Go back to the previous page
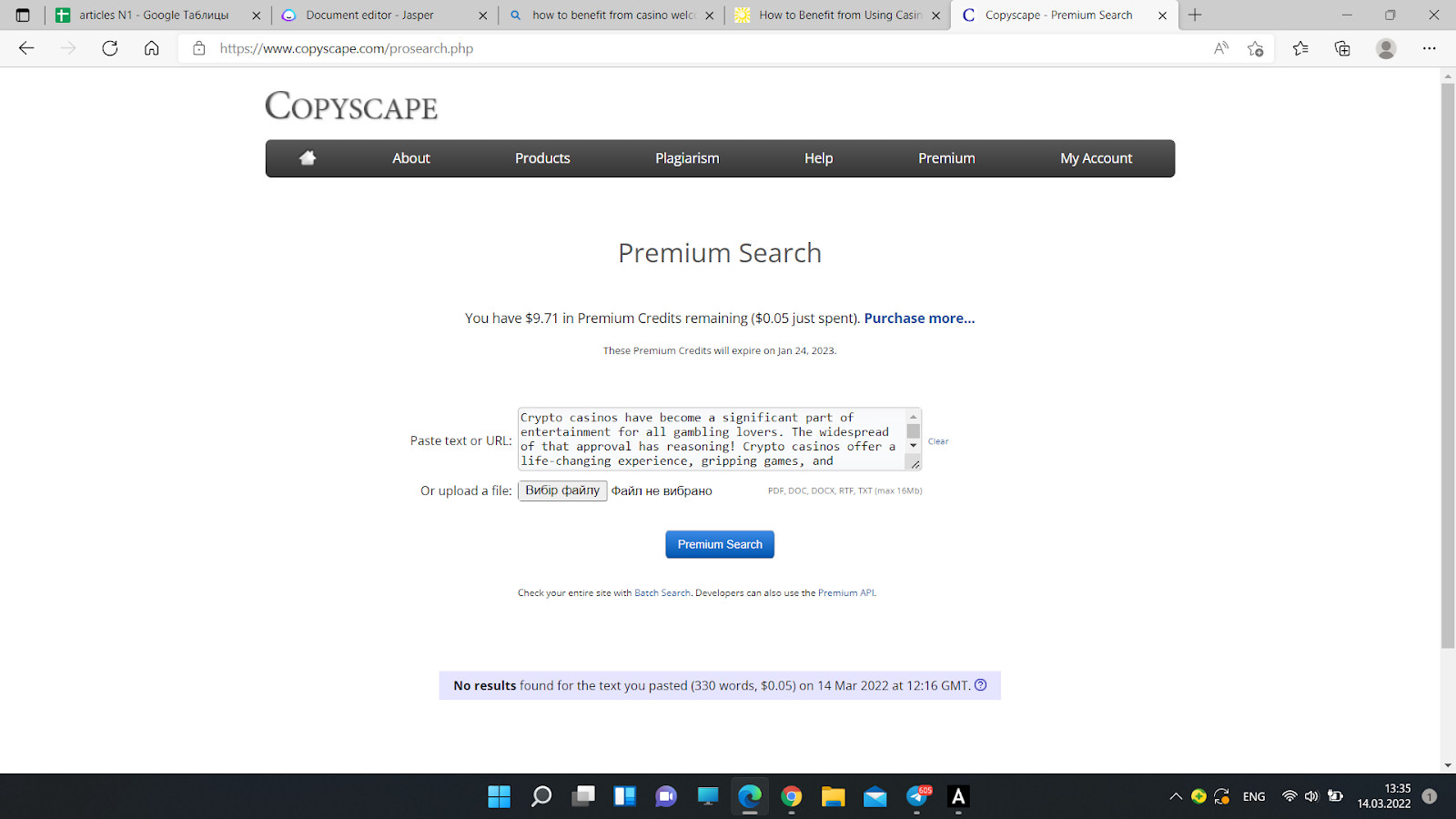Viewport: 1456px width, 819px height. [x=26, y=48]
